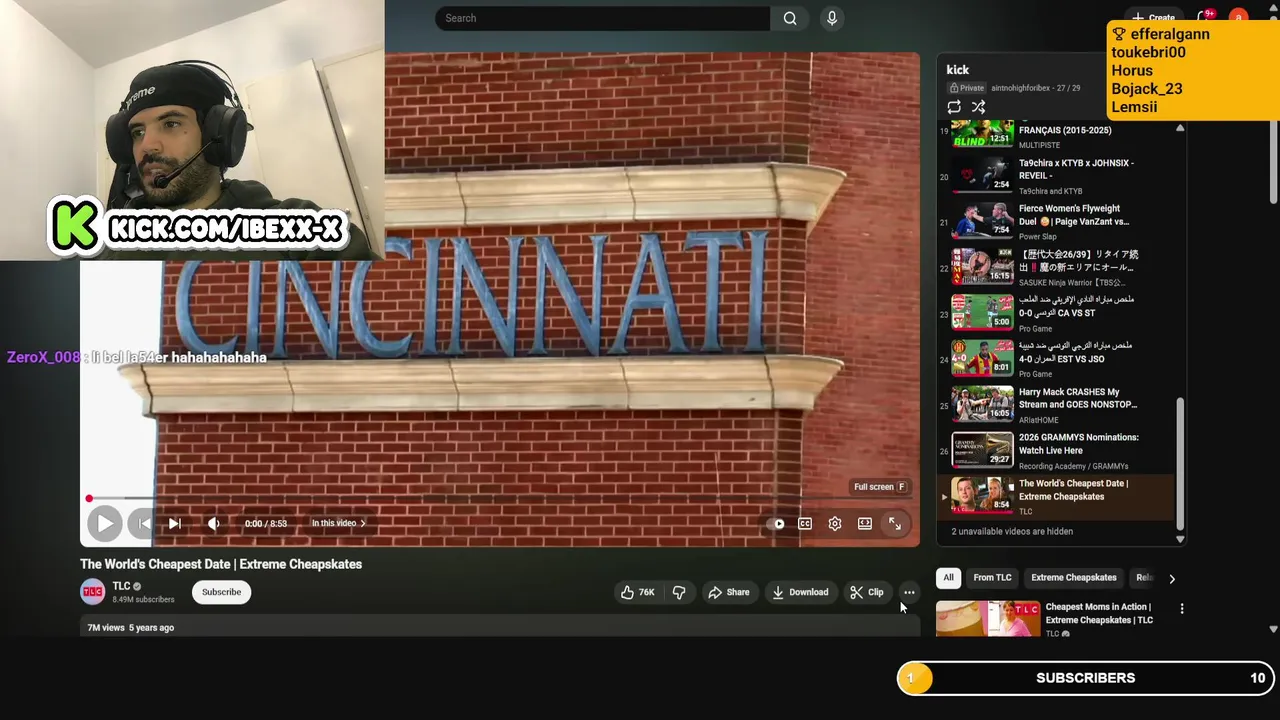This screenshot has width=1280, height=720.
Task: Click the page scrollbar down arrow
Action: click(1273, 629)
